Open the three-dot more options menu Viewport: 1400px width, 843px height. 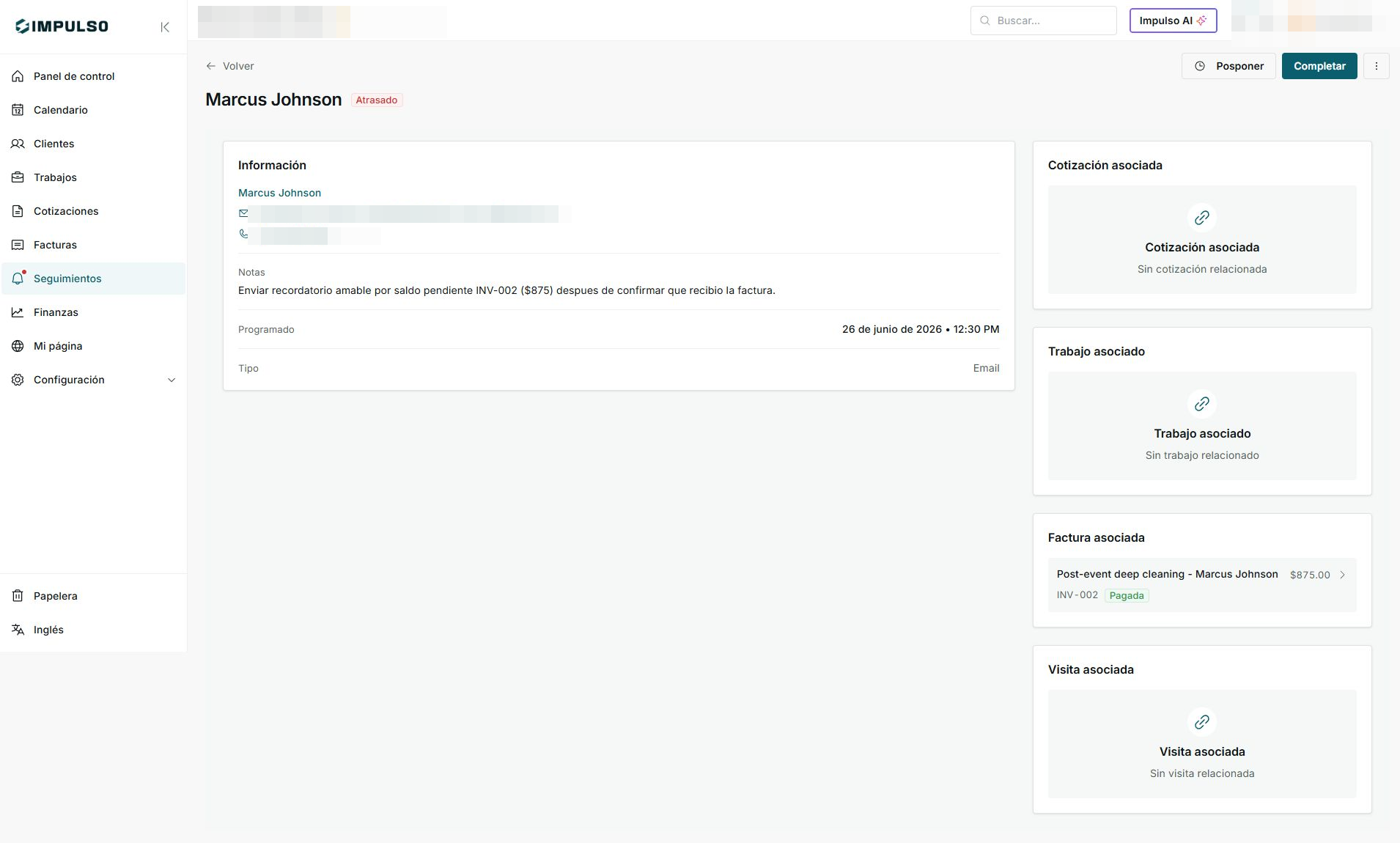pyautogui.click(x=1376, y=66)
